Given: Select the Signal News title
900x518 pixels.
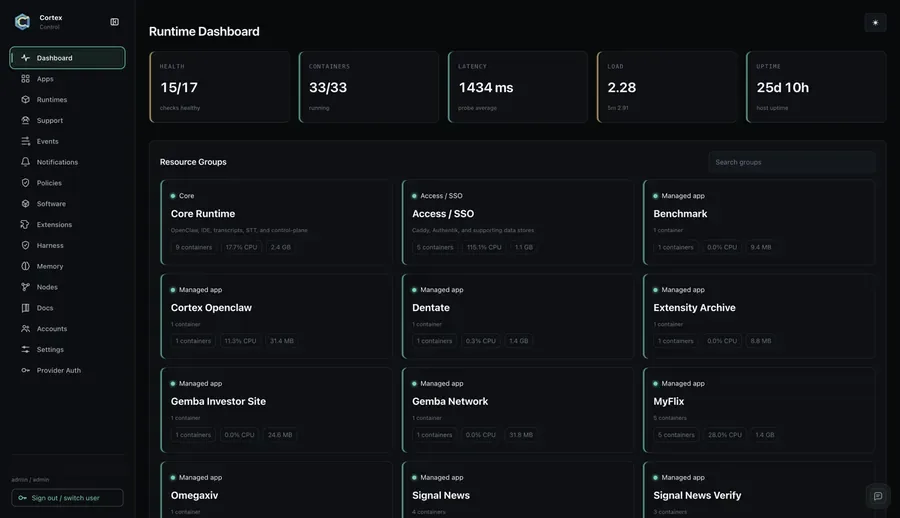Looking at the screenshot, I should point(441,496).
